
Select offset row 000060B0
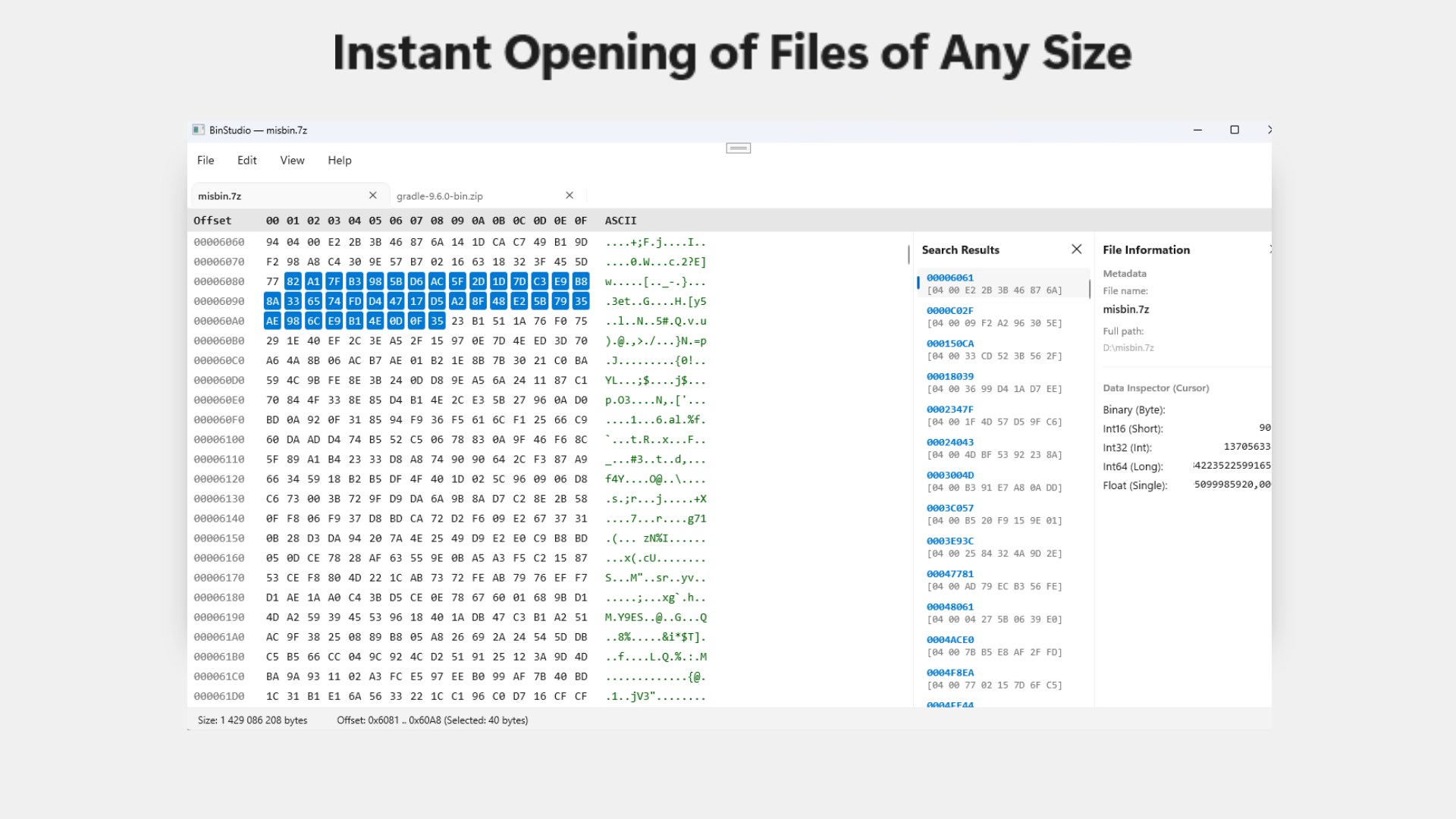[x=219, y=340]
